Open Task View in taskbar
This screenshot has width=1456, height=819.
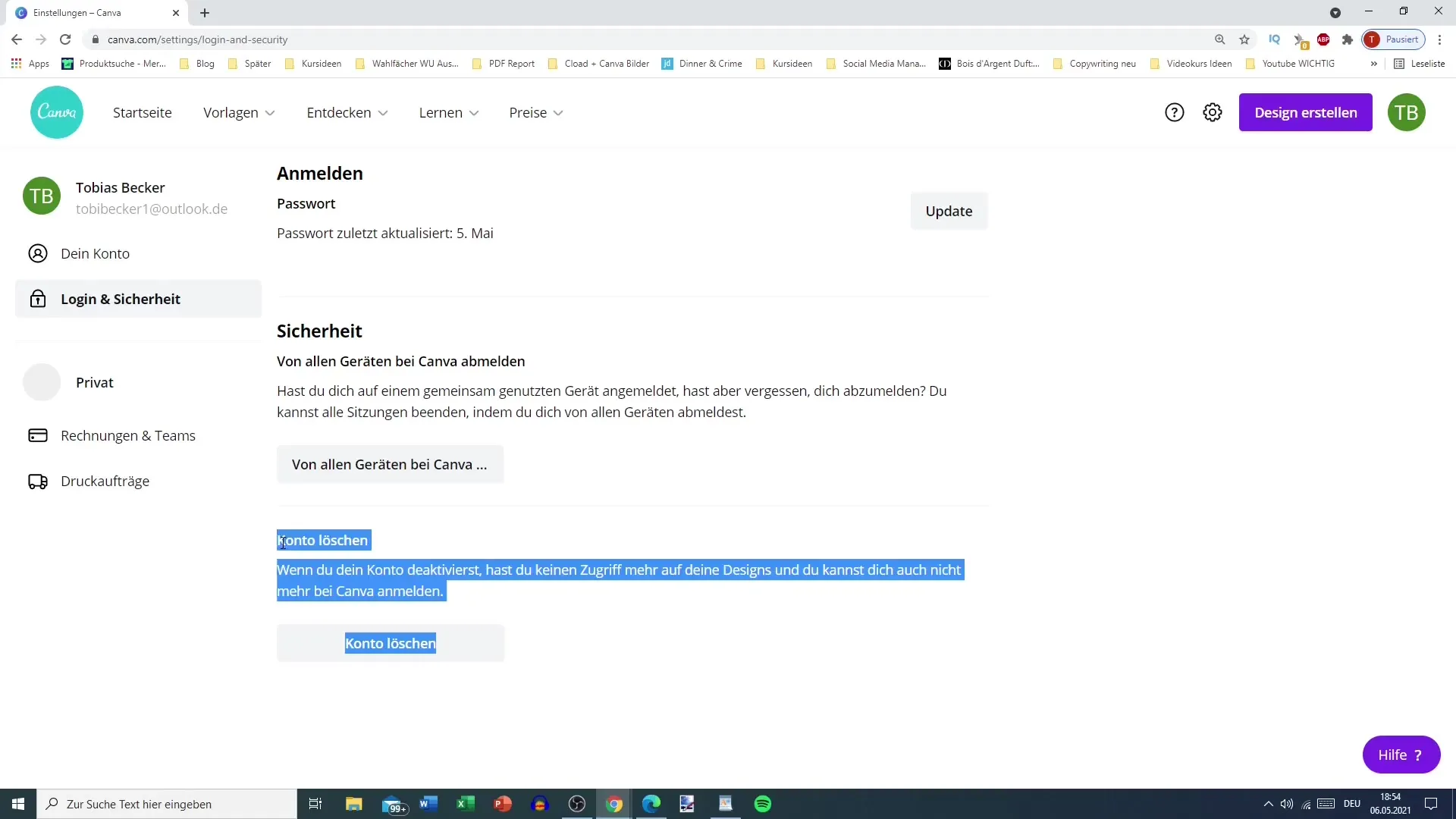point(315,804)
